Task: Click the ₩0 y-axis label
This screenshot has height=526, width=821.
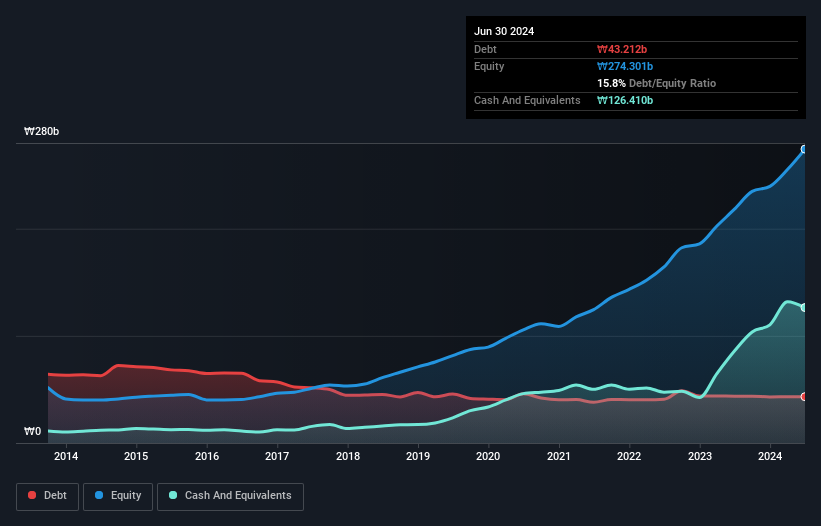Action: tap(32, 431)
